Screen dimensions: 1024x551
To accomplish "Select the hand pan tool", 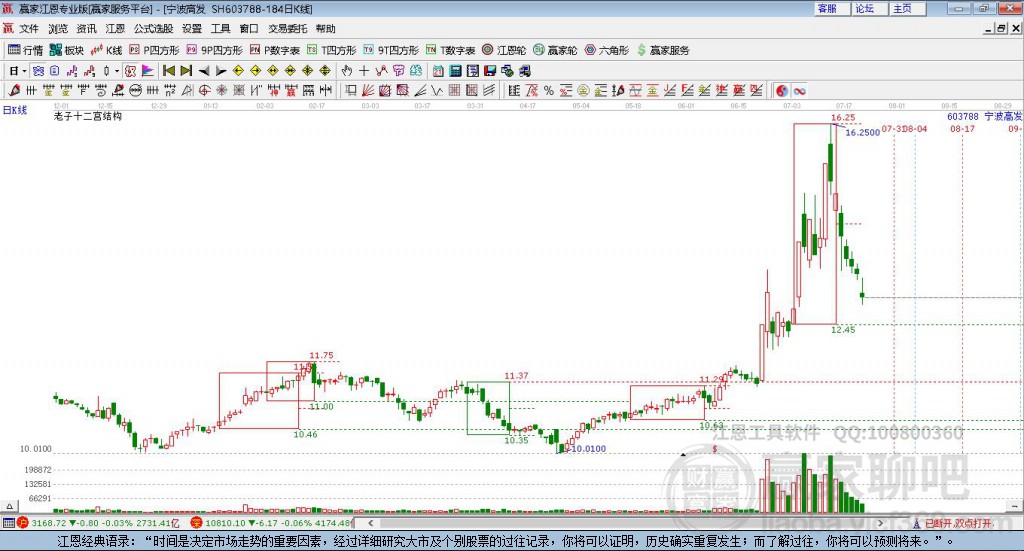I will (x=347, y=71).
